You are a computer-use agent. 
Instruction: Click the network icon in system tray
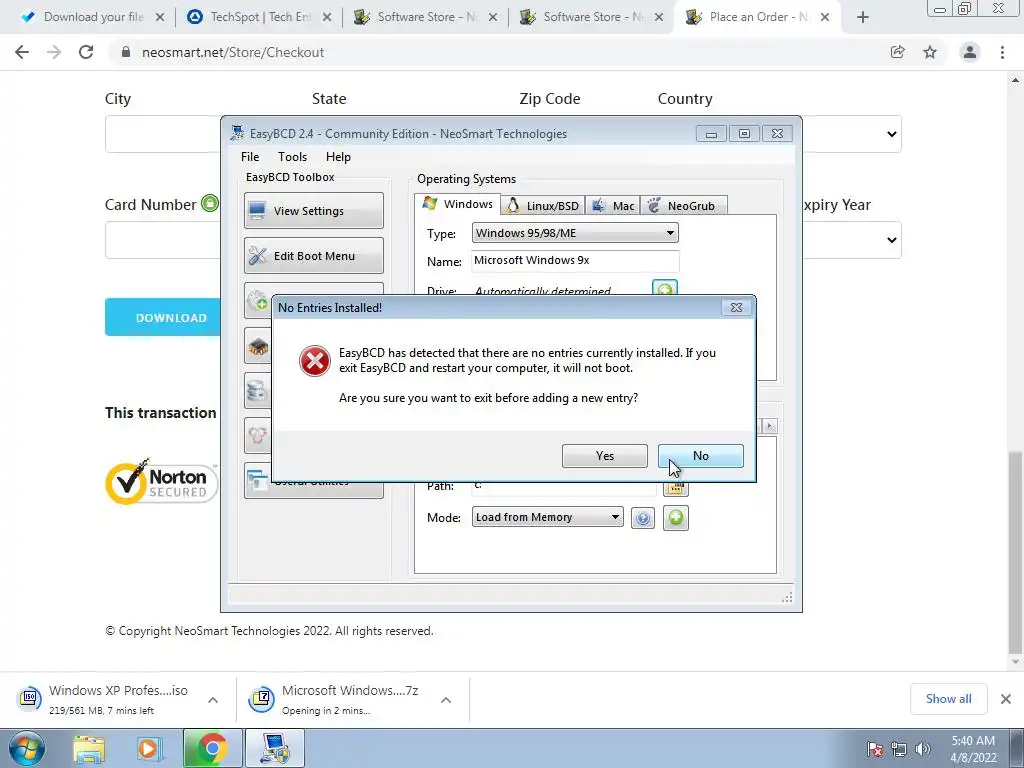pyautogui.click(x=899, y=750)
